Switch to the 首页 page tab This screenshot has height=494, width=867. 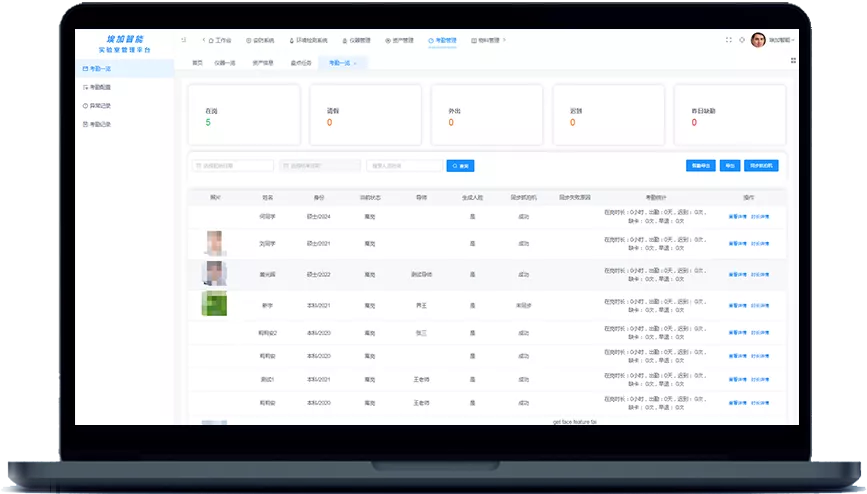[x=197, y=63]
